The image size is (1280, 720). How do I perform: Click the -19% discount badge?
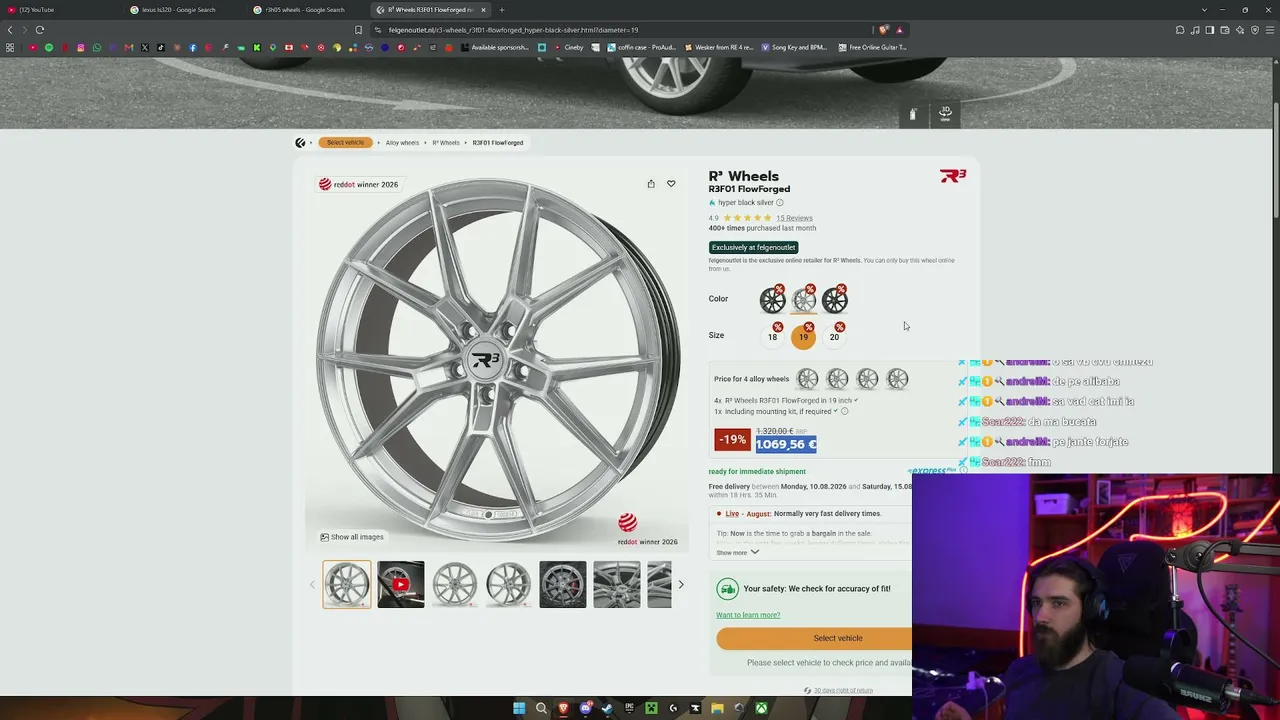[x=732, y=440]
